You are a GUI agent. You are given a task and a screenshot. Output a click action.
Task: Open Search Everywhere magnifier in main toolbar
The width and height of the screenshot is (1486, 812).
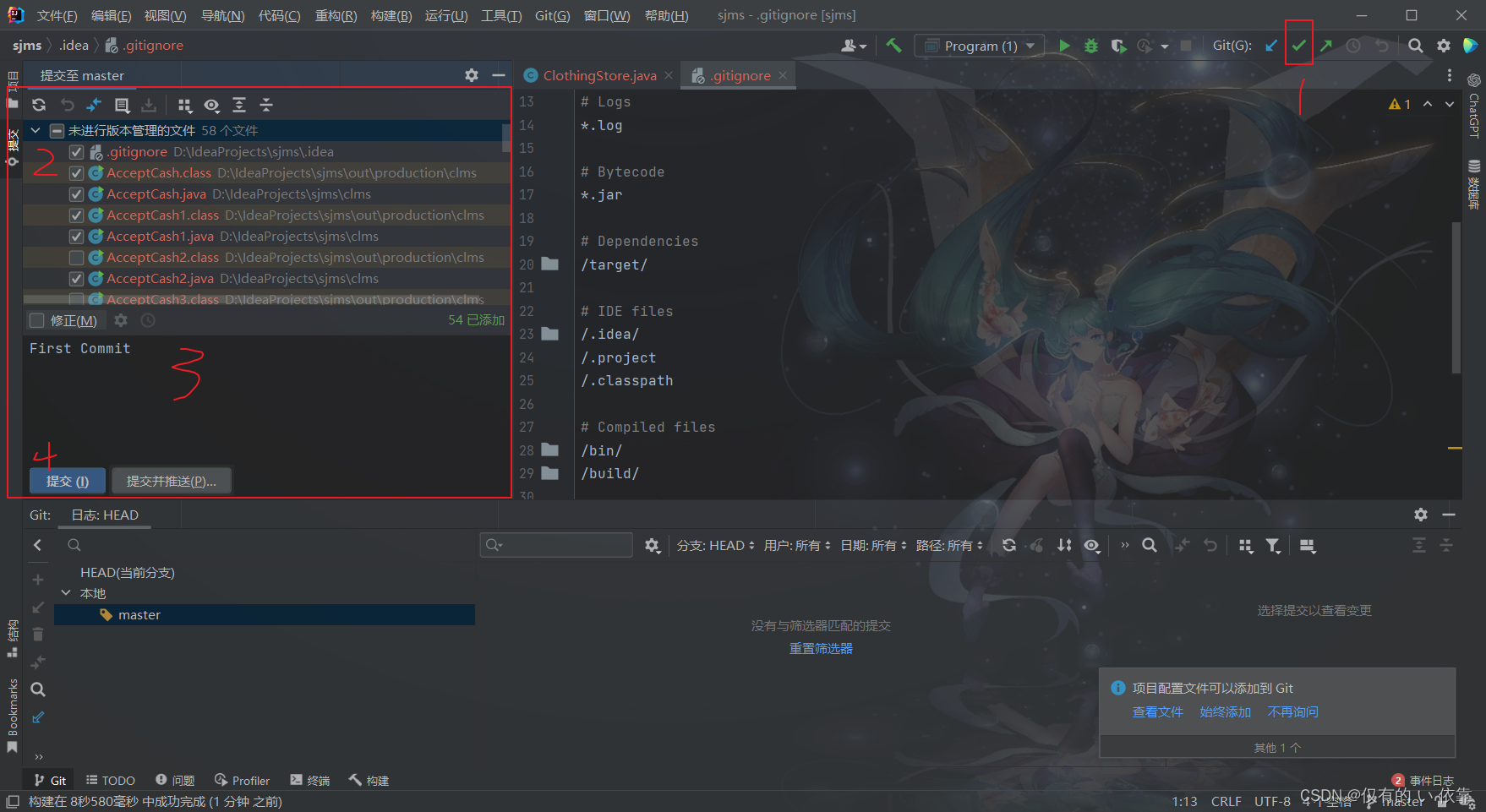(x=1416, y=46)
